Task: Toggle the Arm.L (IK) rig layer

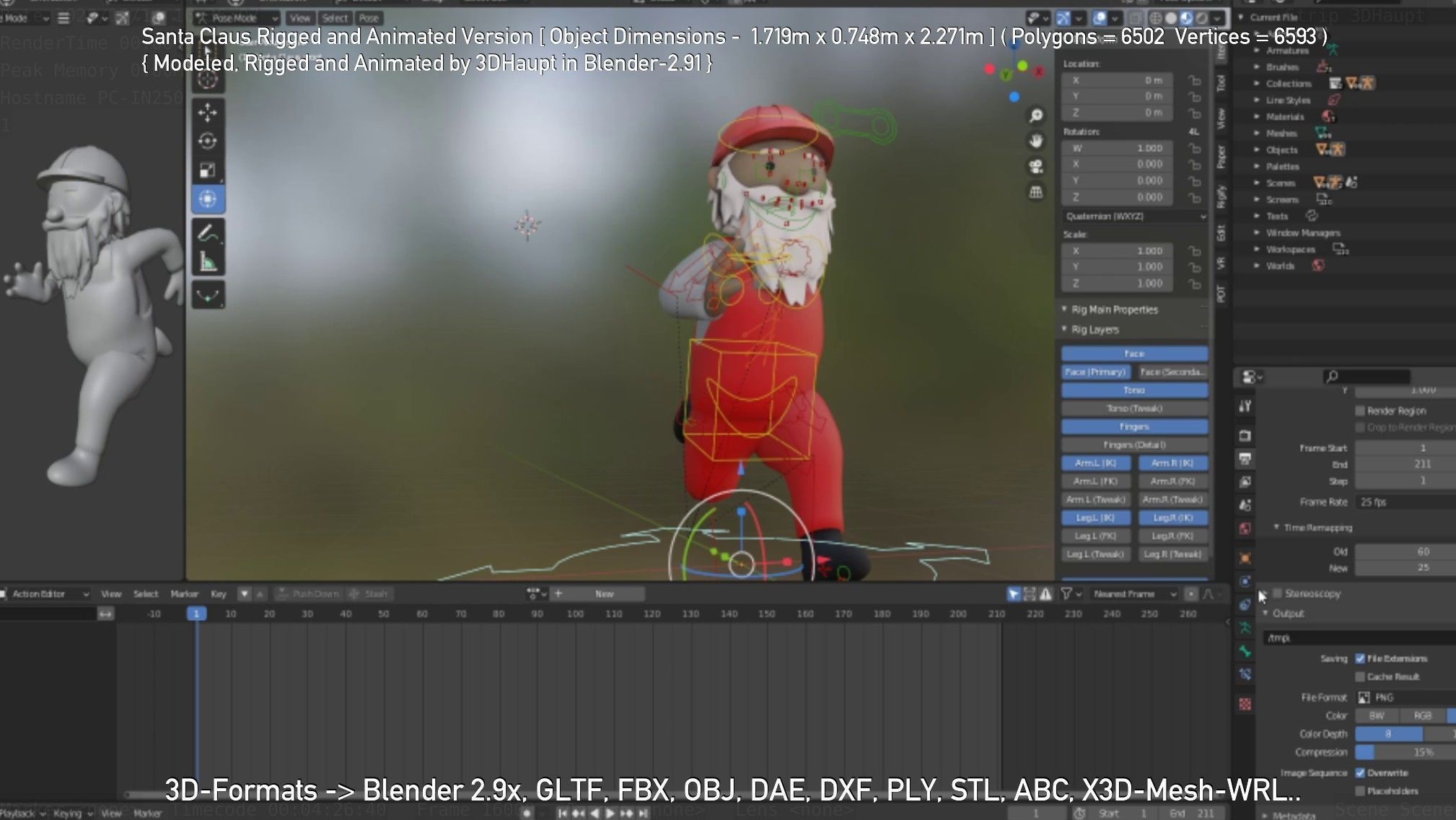Action: [1095, 463]
